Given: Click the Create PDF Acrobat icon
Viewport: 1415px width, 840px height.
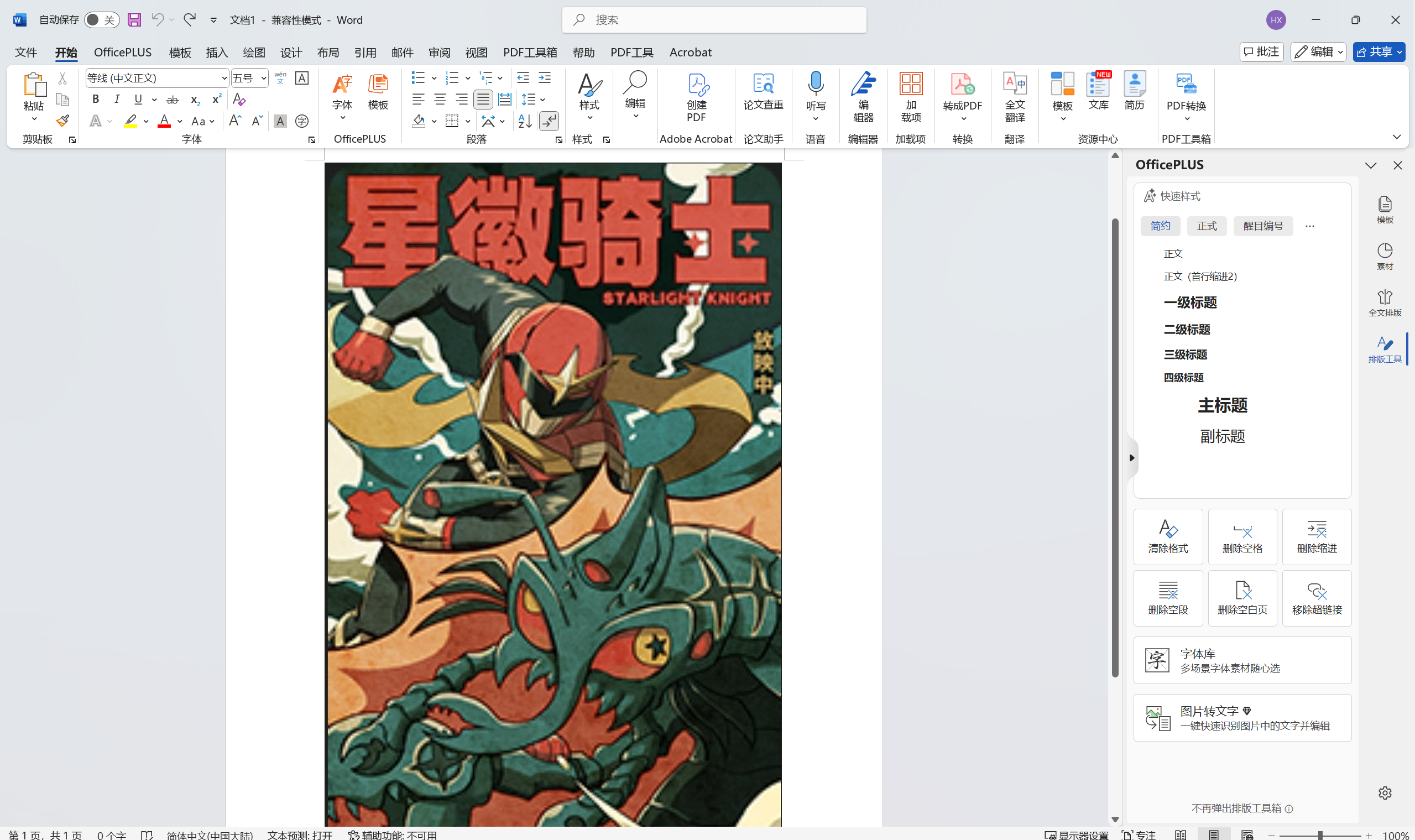Looking at the screenshot, I should tap(696, 97).
